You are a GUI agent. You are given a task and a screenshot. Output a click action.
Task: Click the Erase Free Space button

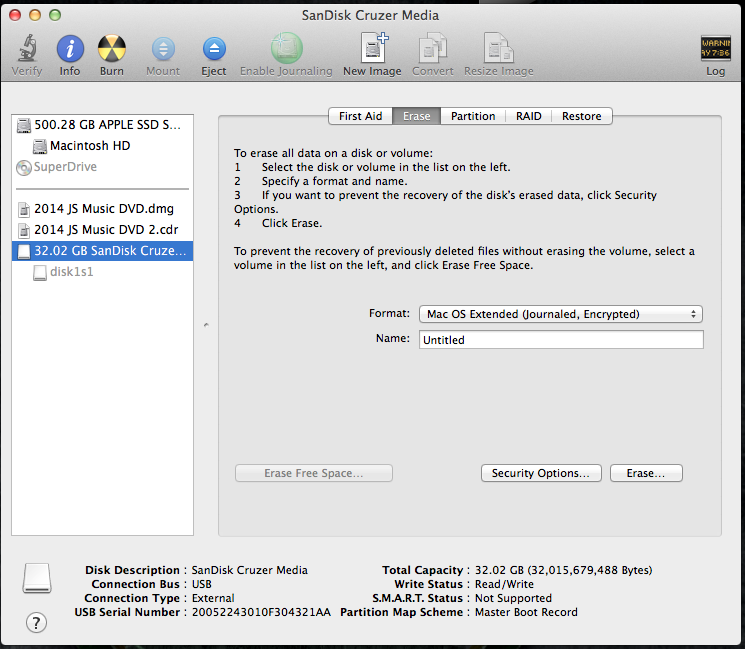click(314, 473)
